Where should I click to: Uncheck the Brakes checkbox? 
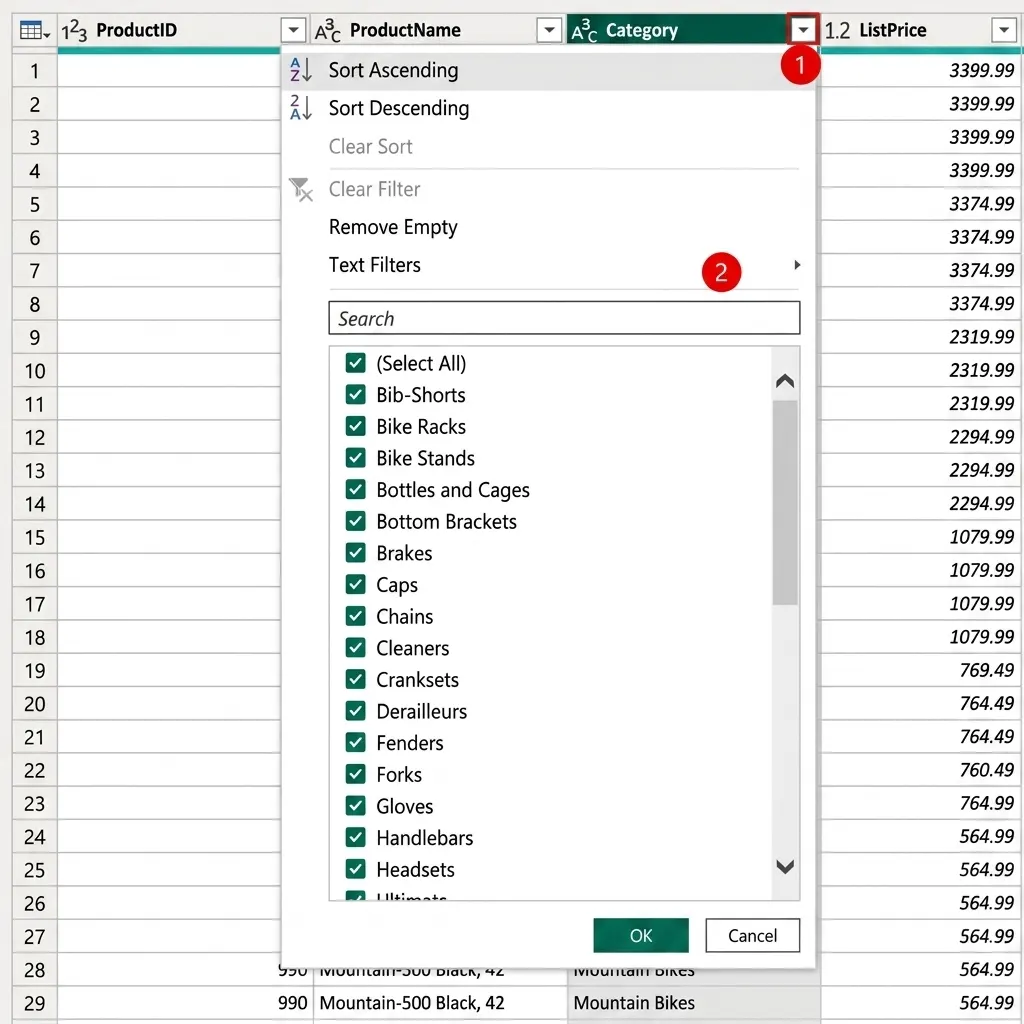356,552
